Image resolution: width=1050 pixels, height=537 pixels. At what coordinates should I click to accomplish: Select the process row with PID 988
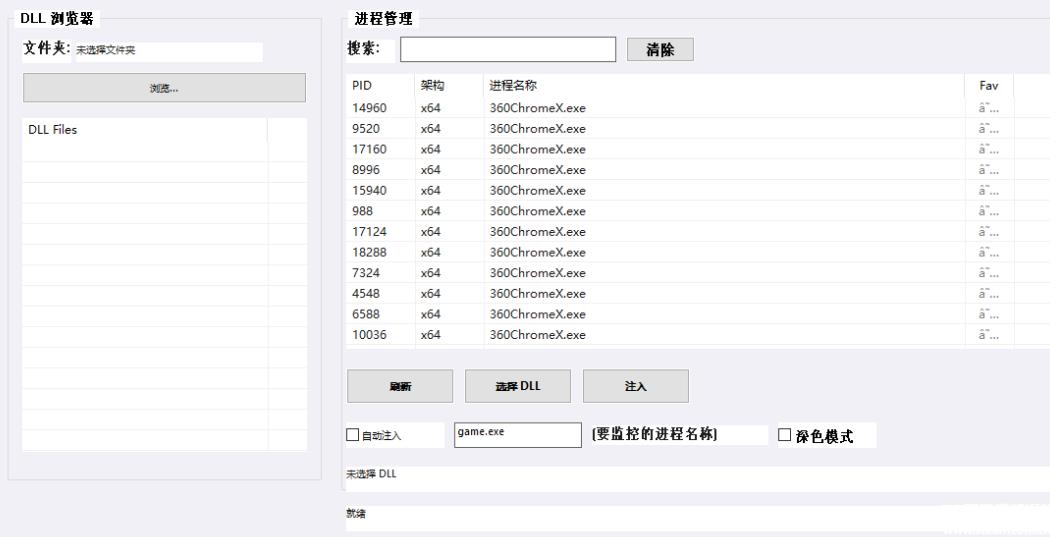click(x=698, y=211)
